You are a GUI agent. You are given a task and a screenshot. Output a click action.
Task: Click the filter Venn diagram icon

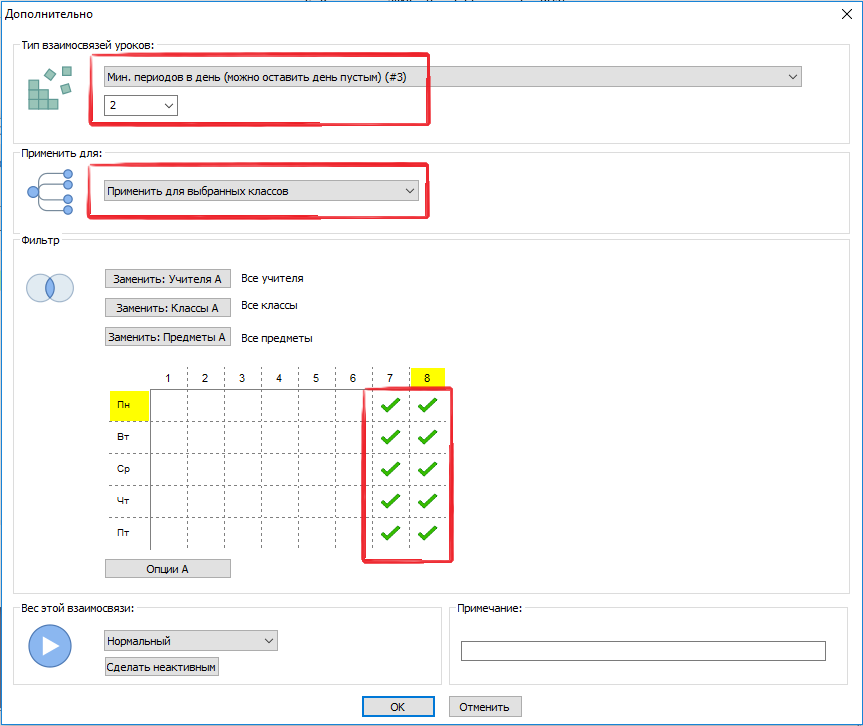click(49, 287)
